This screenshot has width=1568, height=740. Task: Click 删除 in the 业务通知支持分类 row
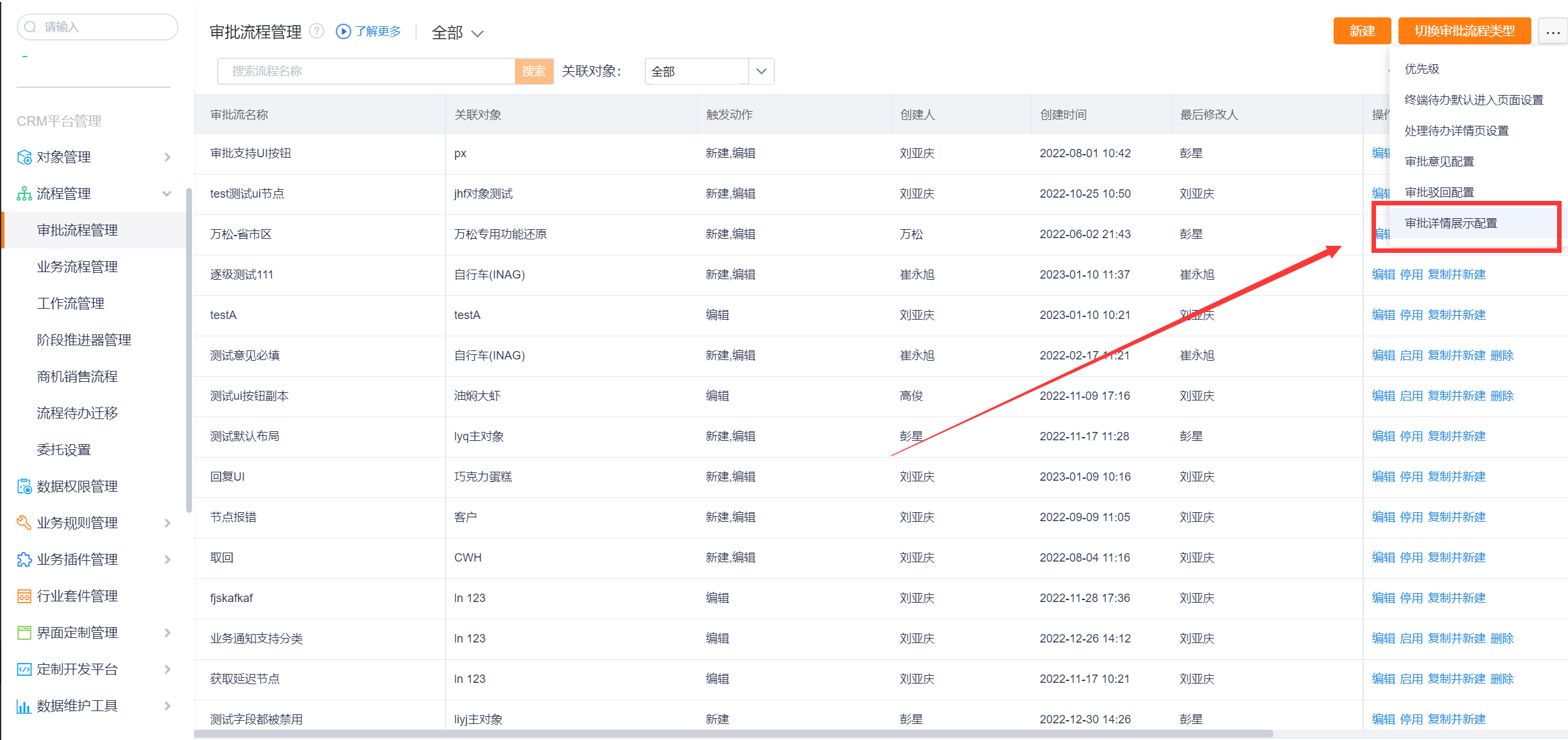click(x=1502, y=639)
